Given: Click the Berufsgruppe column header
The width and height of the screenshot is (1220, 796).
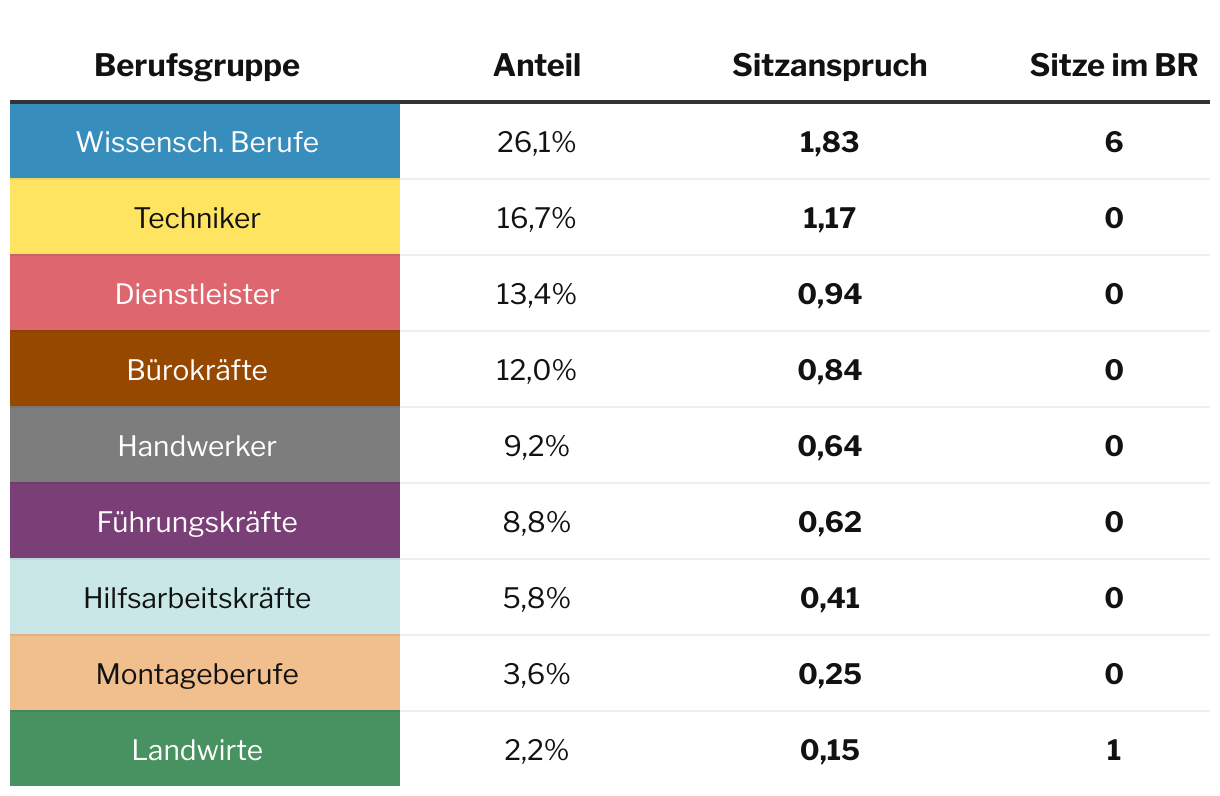Looking at the screenshot, I should (197, 66).
